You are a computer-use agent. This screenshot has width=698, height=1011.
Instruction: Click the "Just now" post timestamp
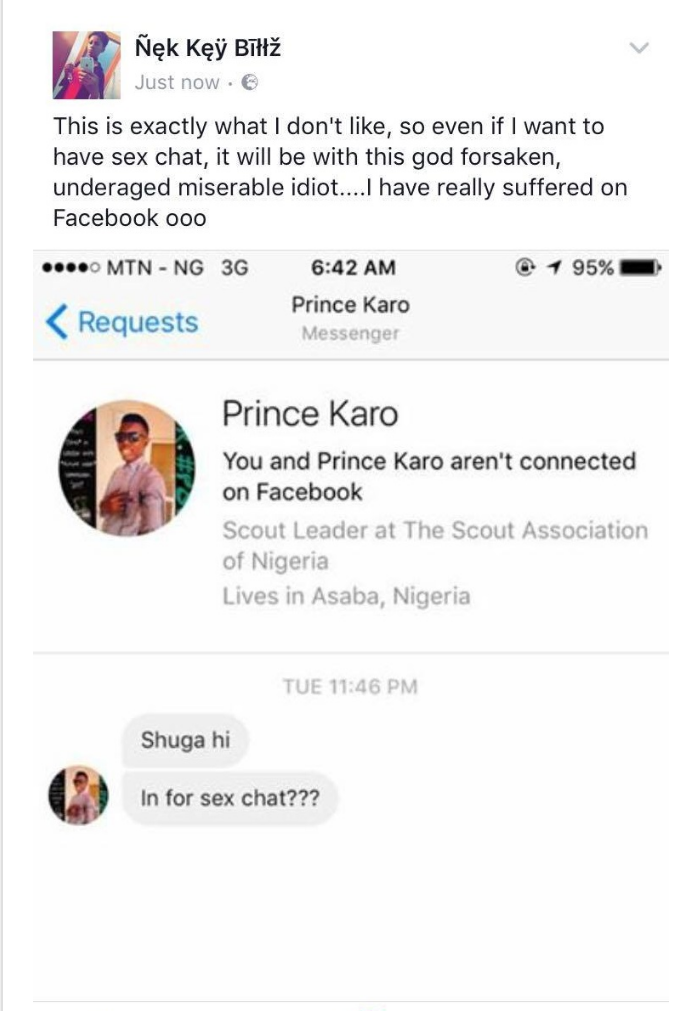(177, 83)
